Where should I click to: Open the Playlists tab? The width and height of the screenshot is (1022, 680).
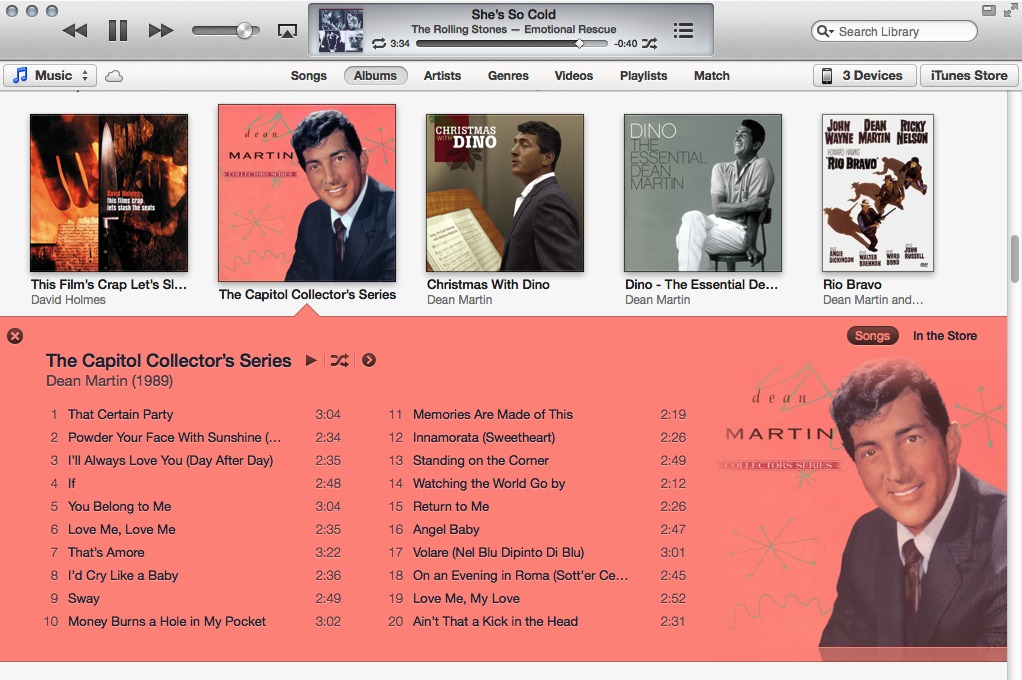tap(643, 76)
